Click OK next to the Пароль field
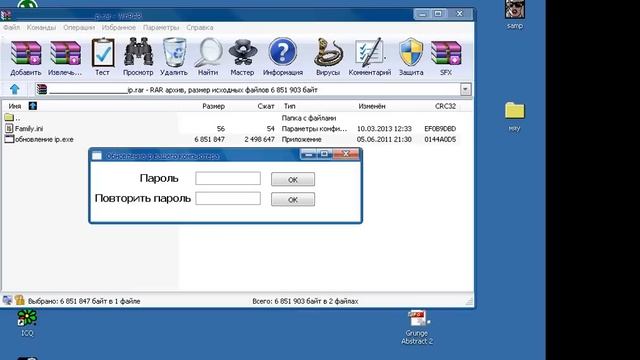 pyautogui.click(x=293, y=179)
